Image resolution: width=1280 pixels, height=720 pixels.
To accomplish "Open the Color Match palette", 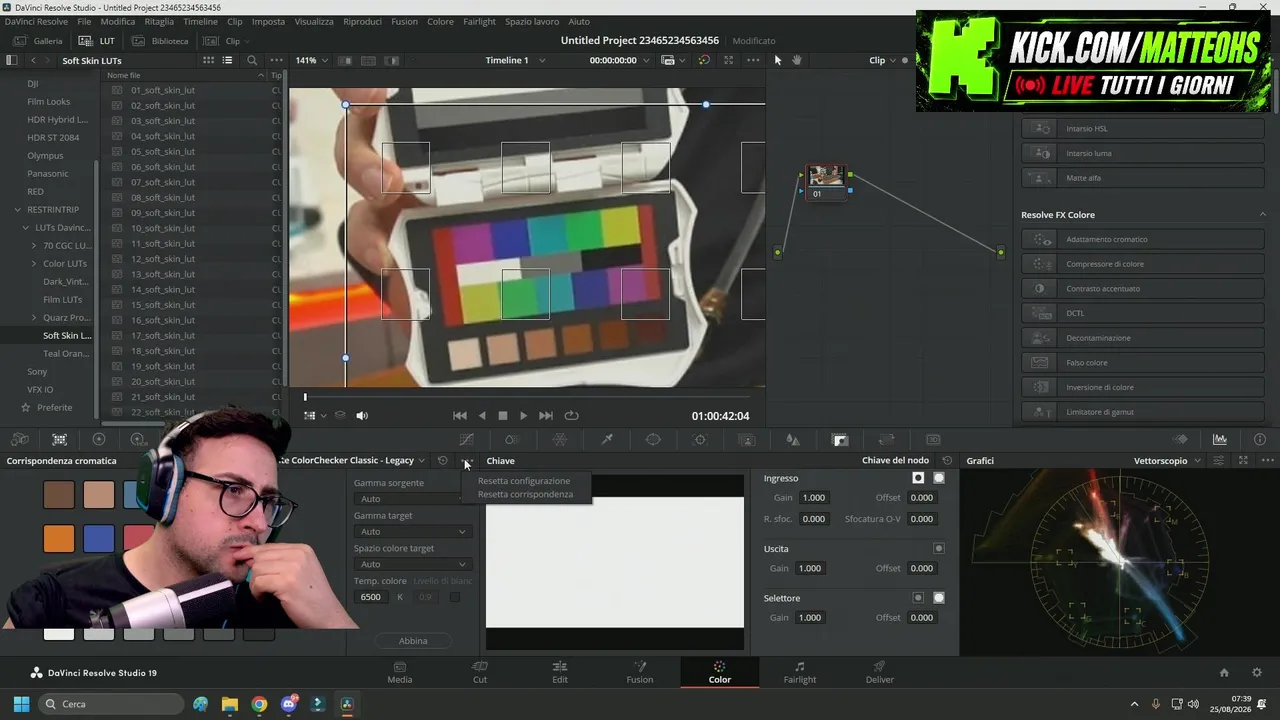I will pos(59,439).
